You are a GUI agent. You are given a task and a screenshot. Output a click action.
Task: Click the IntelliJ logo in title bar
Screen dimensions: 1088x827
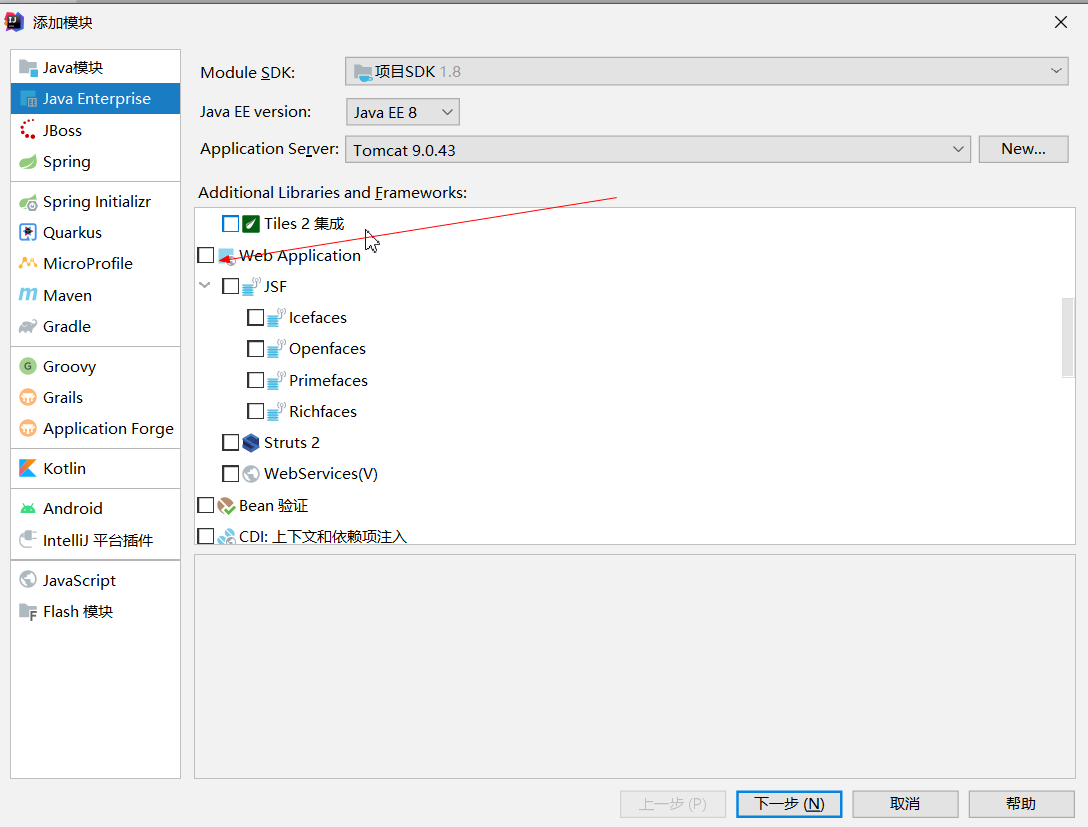[x=15, y=22]
